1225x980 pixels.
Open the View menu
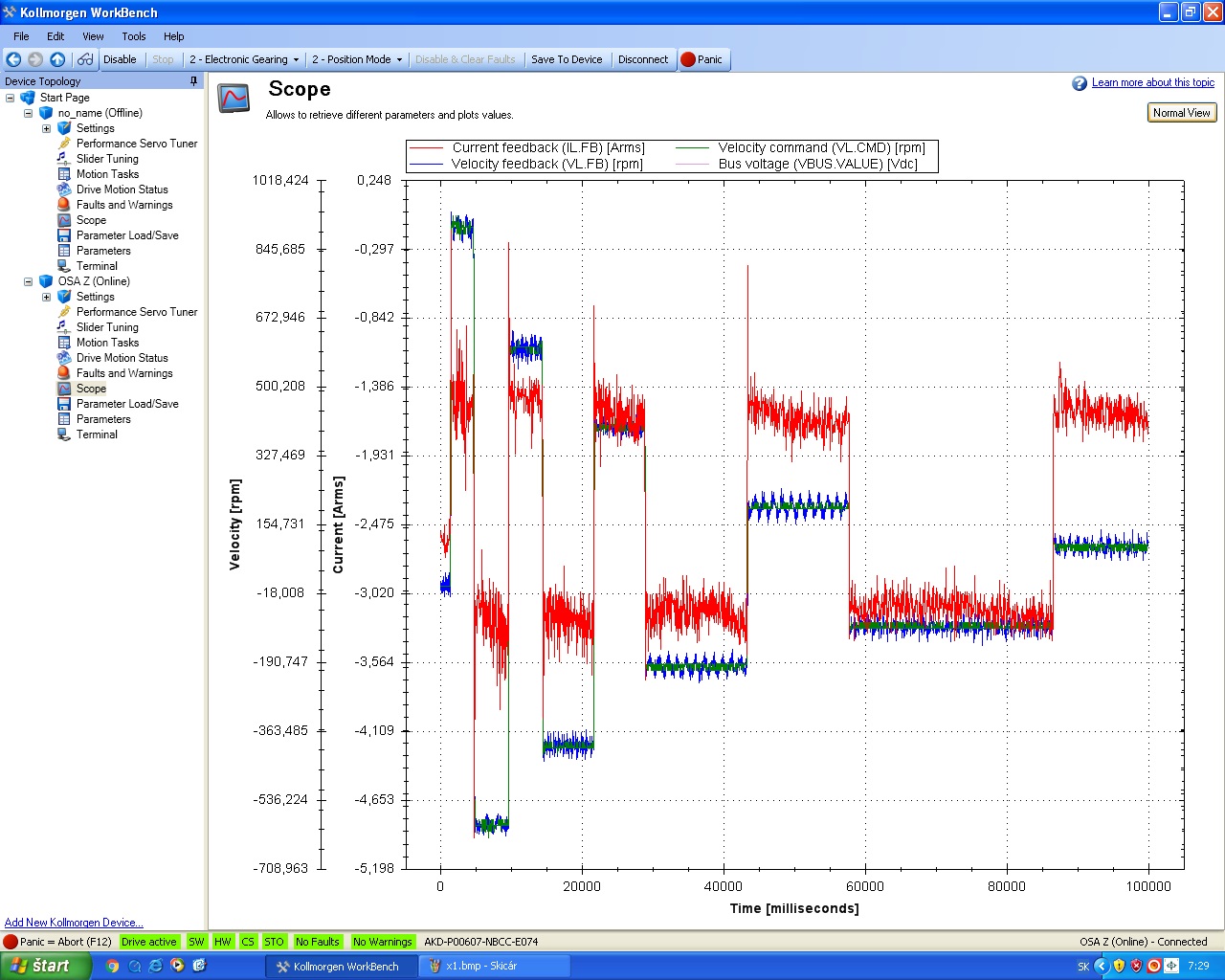click(93, 36)
